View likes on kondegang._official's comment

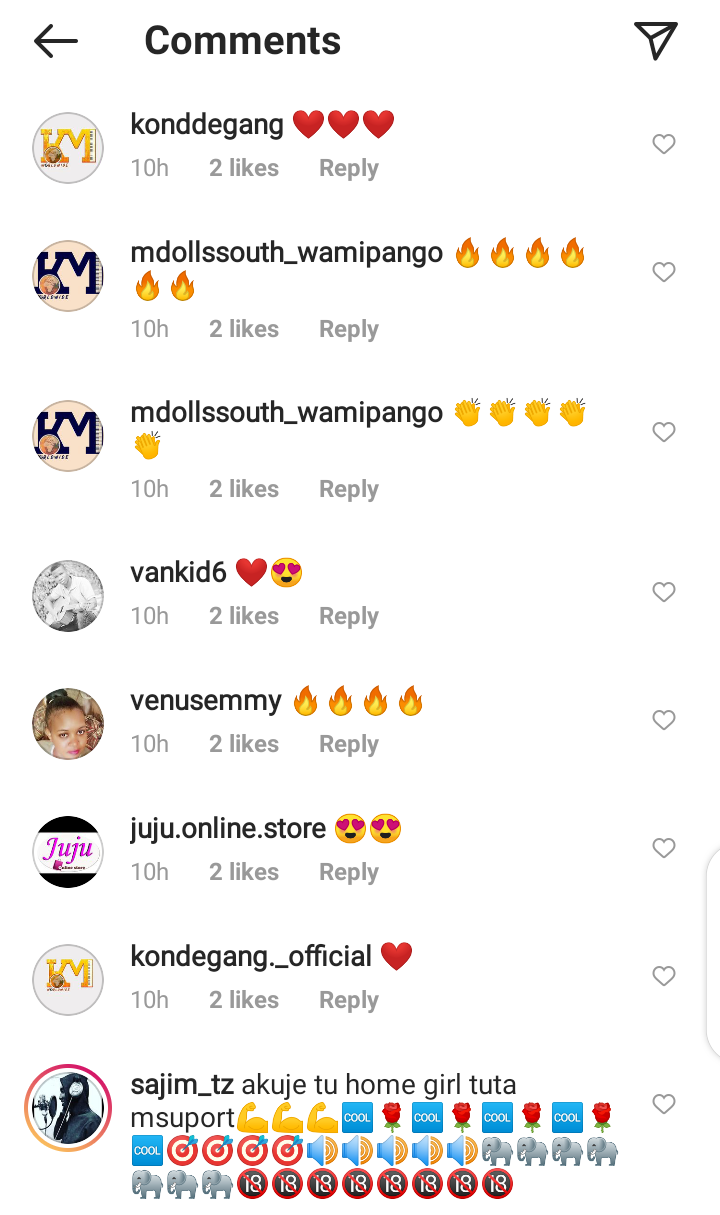[x=244, y=1000]
